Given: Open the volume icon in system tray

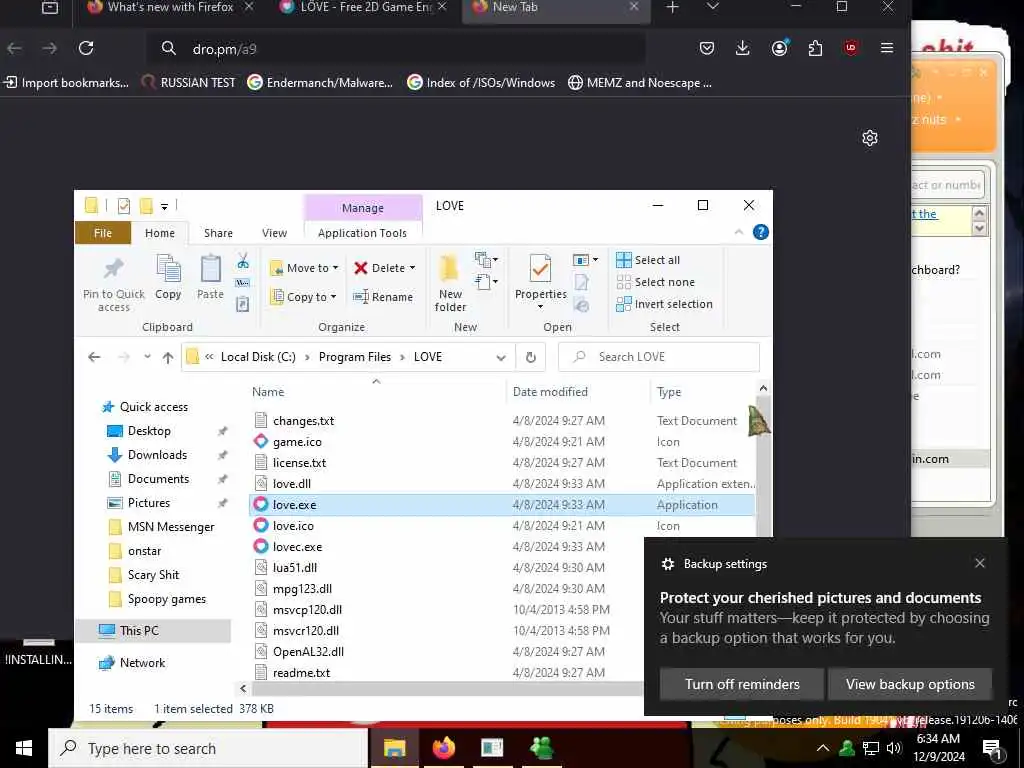Looking at the screenshot, I should (x=894, y=748).
